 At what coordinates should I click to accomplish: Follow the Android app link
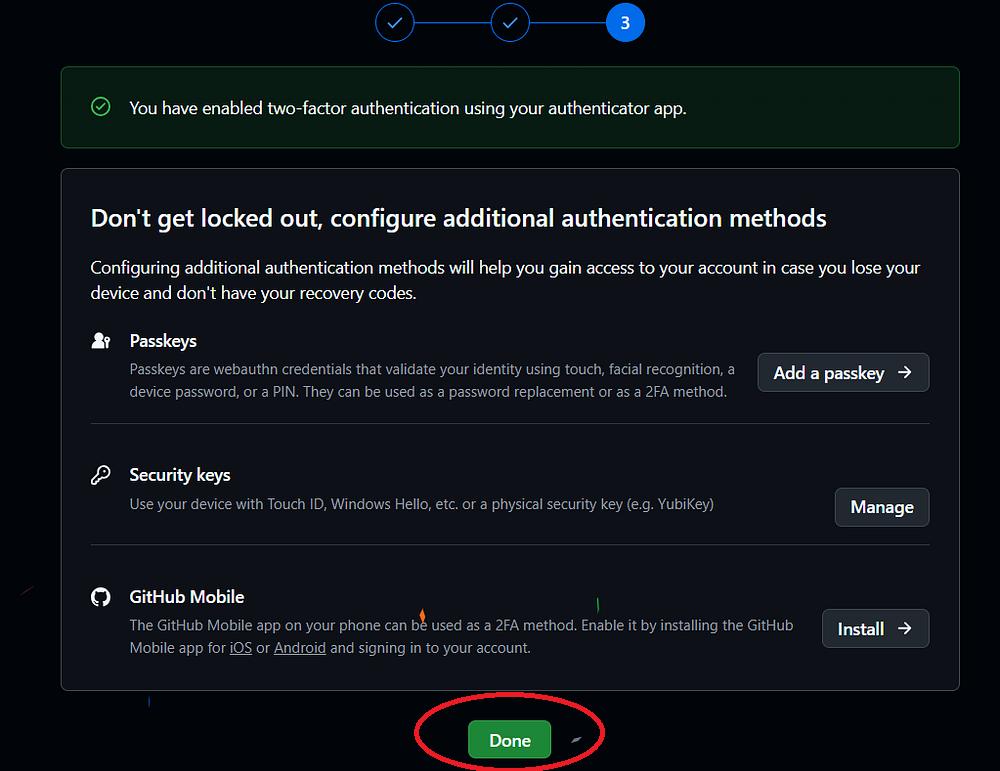300,647
